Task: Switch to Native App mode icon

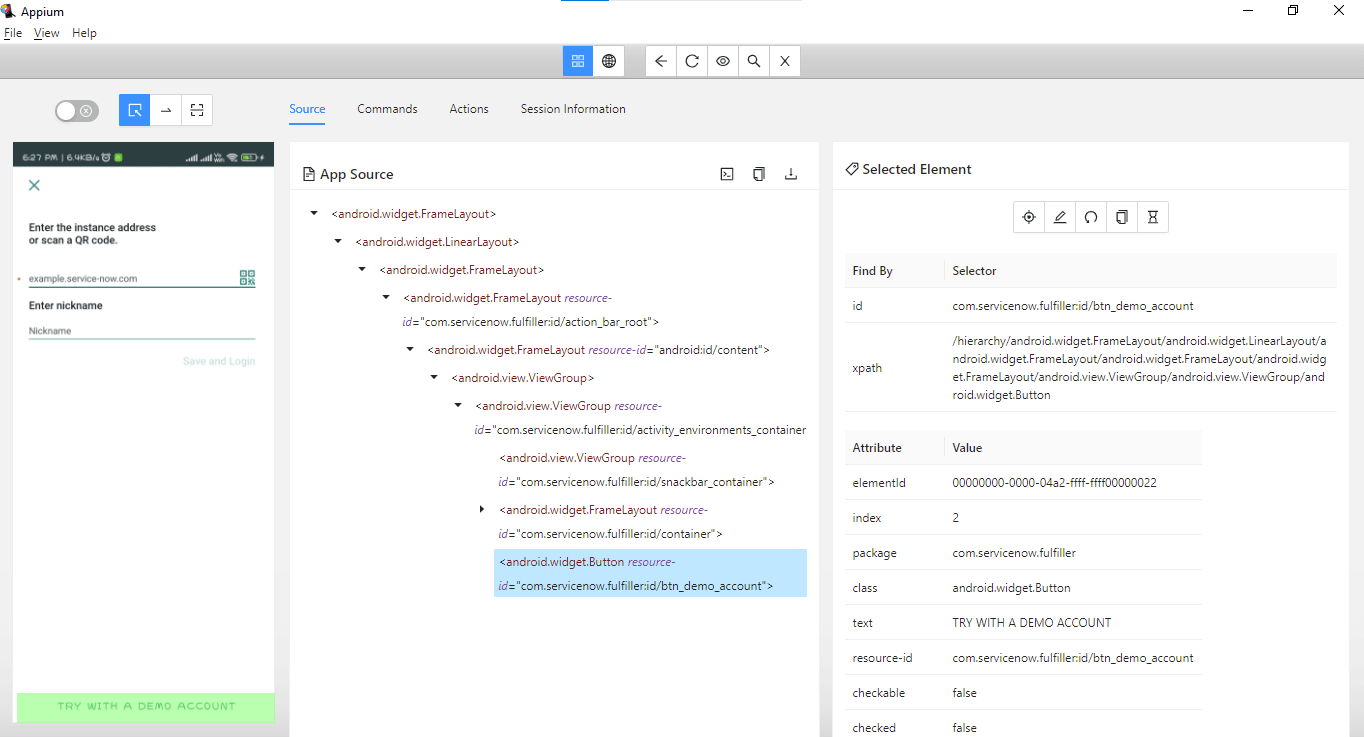Action: [577, 61]
